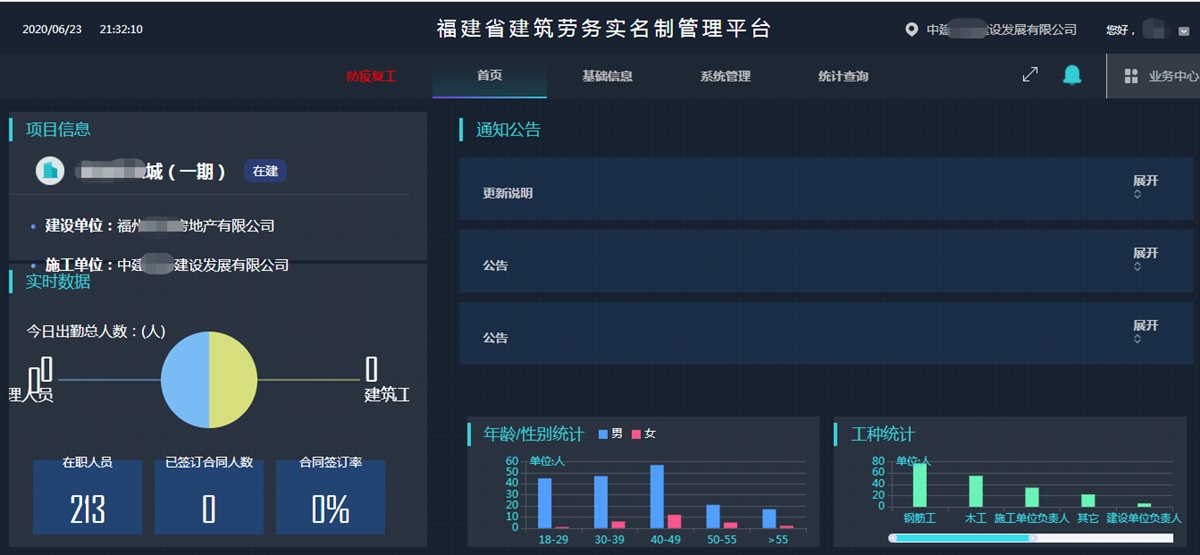Click the blue half of attendance pie
The height and width of the screenshot is (555, 1200).
pos(185,380)
